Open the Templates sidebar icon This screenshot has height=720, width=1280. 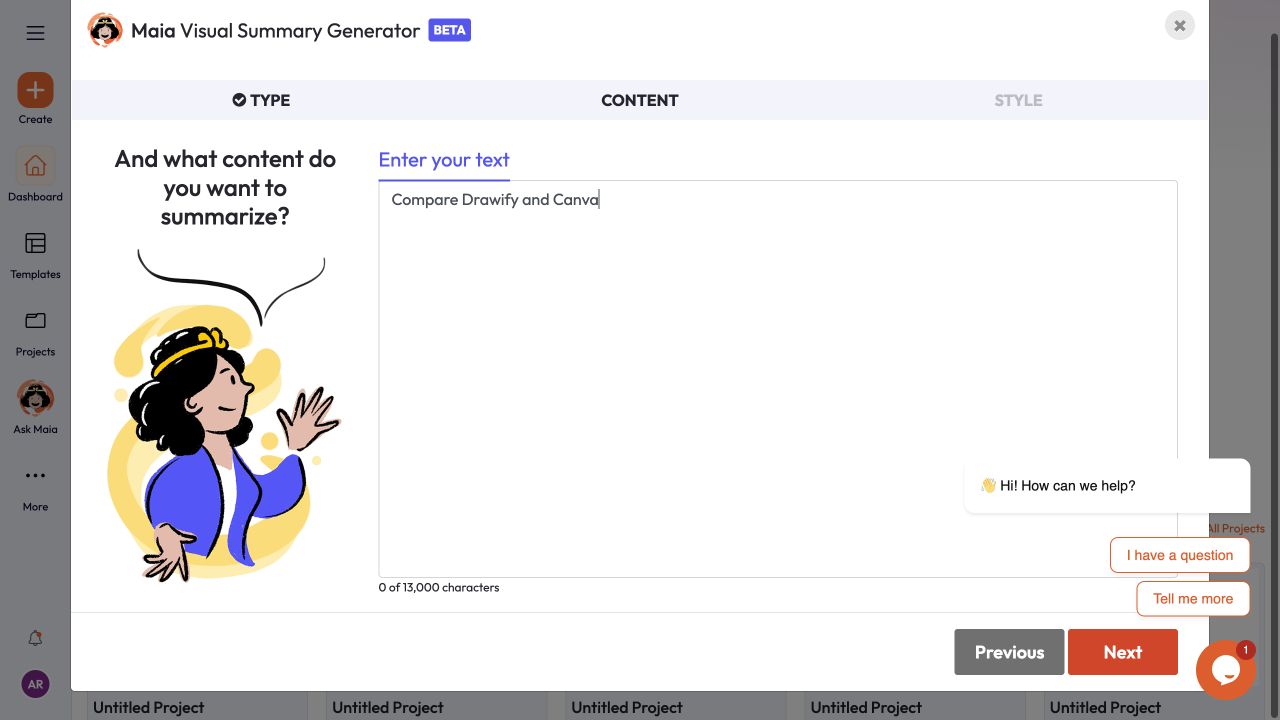point(35,243)
